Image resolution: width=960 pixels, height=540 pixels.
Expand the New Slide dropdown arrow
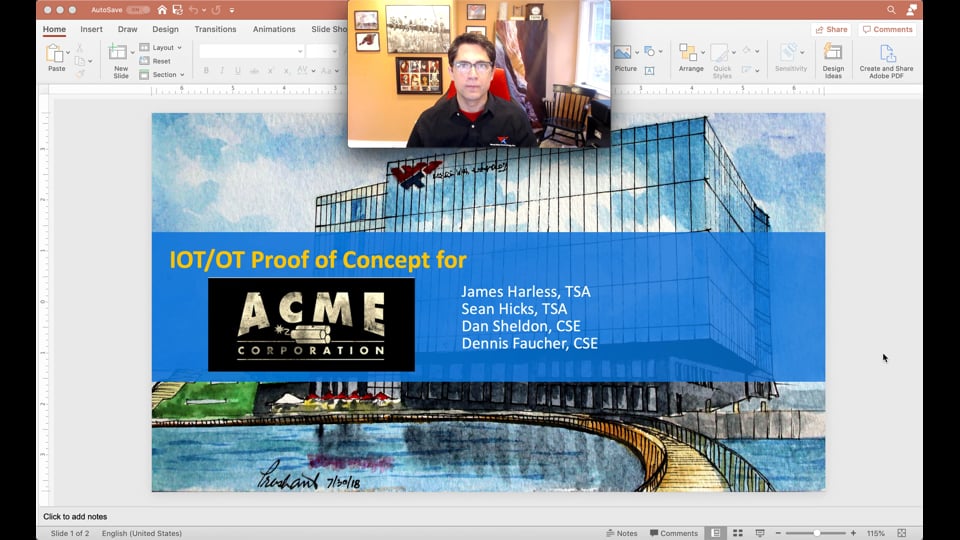coord(132,53)
